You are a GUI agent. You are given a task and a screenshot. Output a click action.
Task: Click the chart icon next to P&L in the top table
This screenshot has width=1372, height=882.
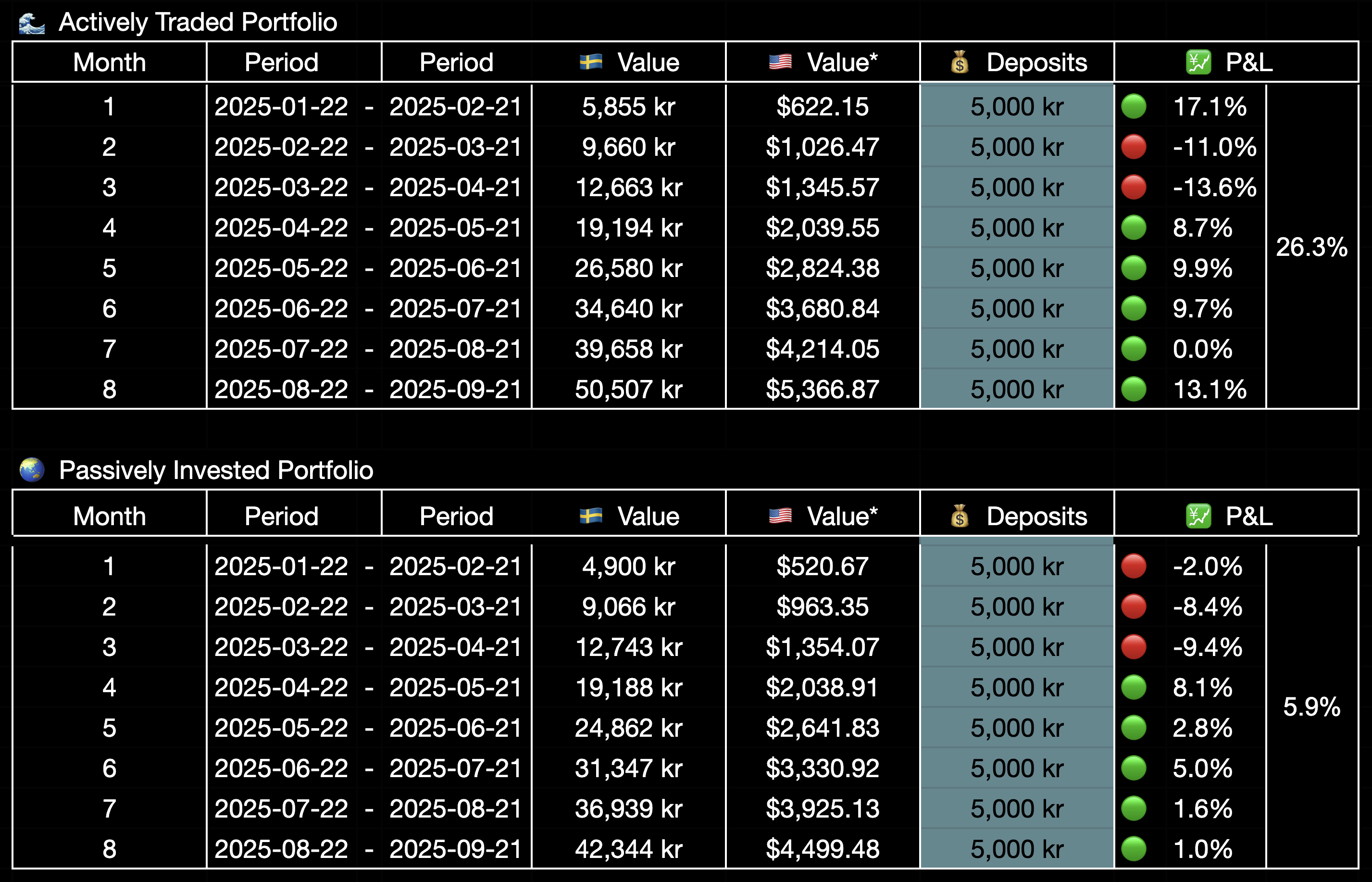click(x=1198, y=62)
